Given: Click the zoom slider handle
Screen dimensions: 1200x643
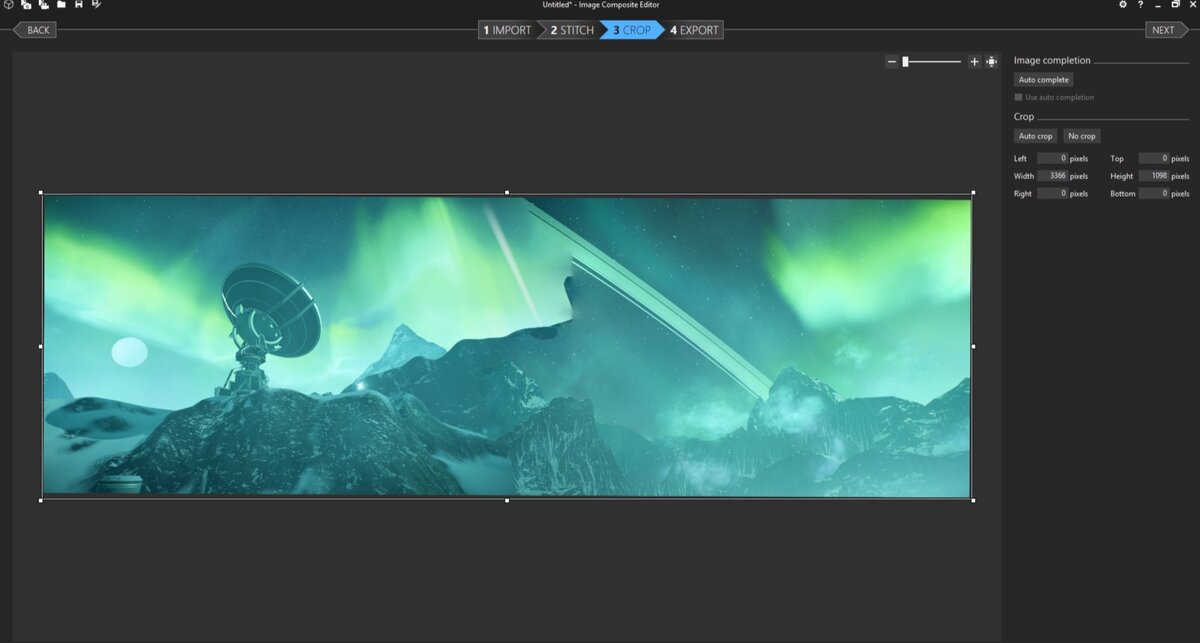Looking at the screenshot, I should click(905, 62).
